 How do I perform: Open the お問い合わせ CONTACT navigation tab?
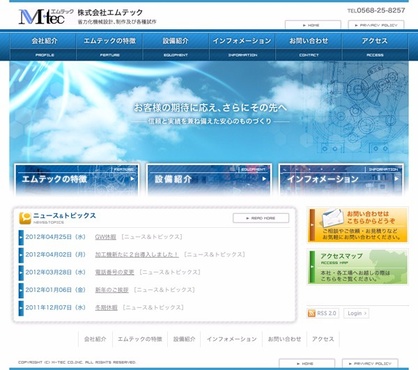309,47
